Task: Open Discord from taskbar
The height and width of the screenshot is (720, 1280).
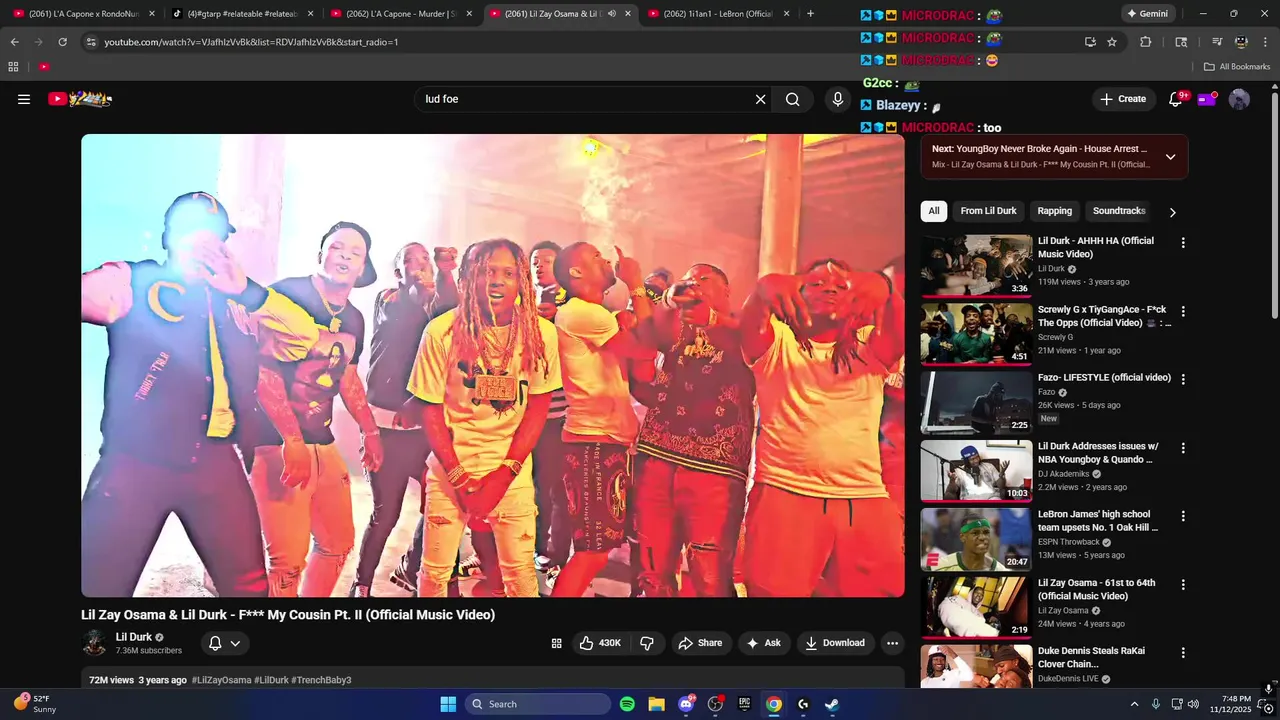Action: tap(686, 704)
